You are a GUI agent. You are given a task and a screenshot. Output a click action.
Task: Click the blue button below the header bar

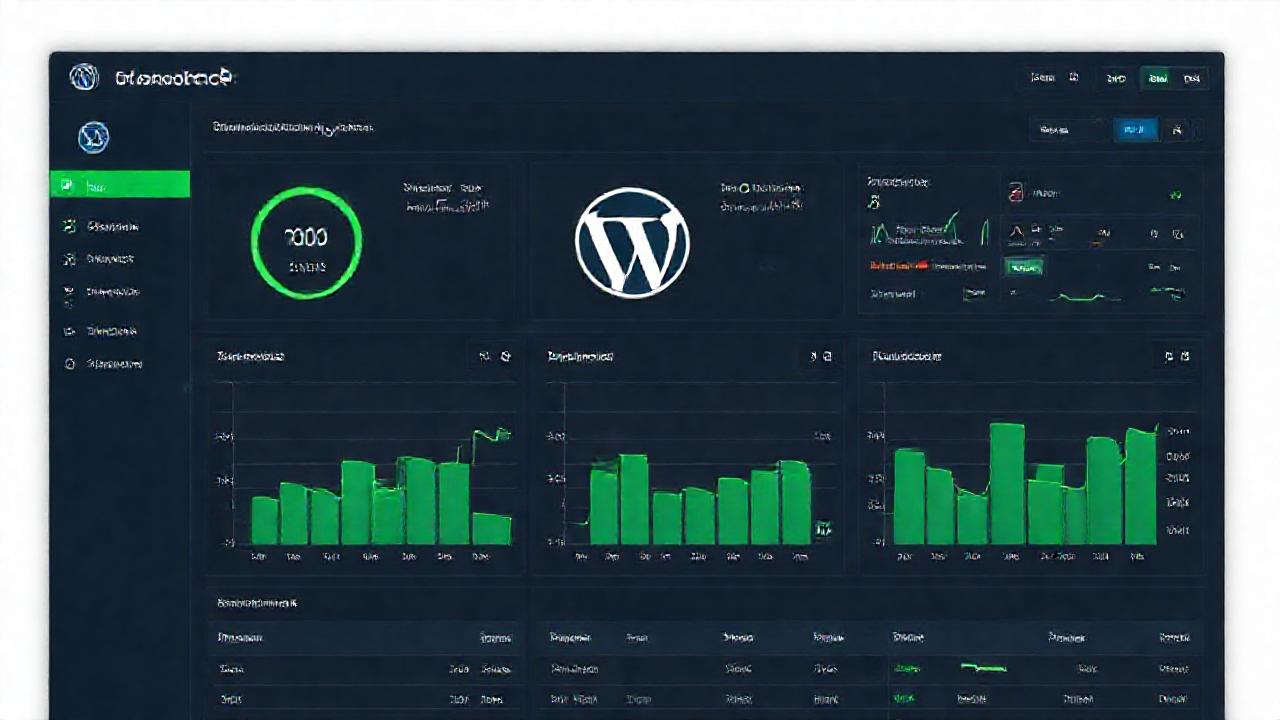[x=1134, y=129]
